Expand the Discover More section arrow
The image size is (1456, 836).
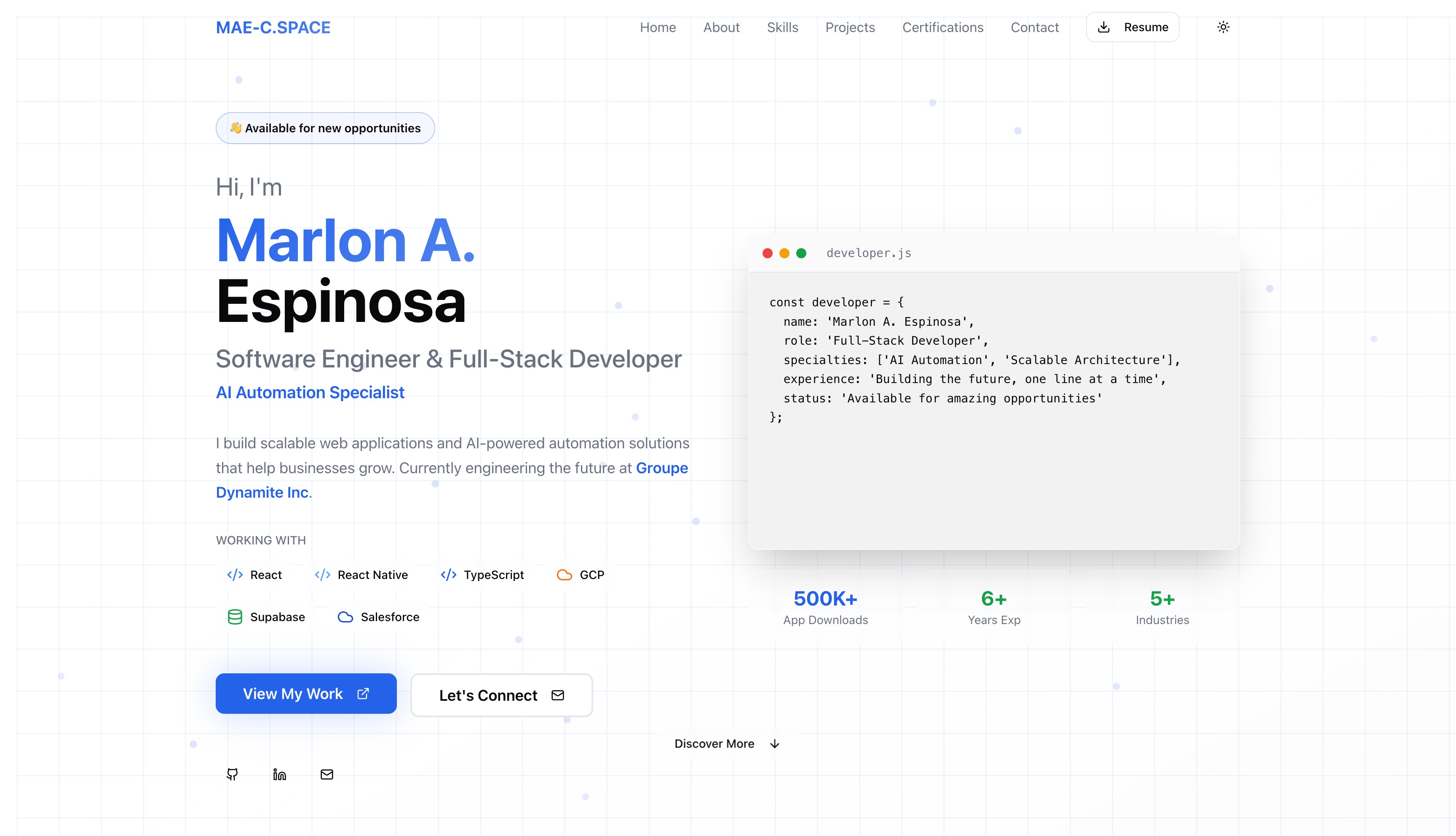(x=774, y=744)
